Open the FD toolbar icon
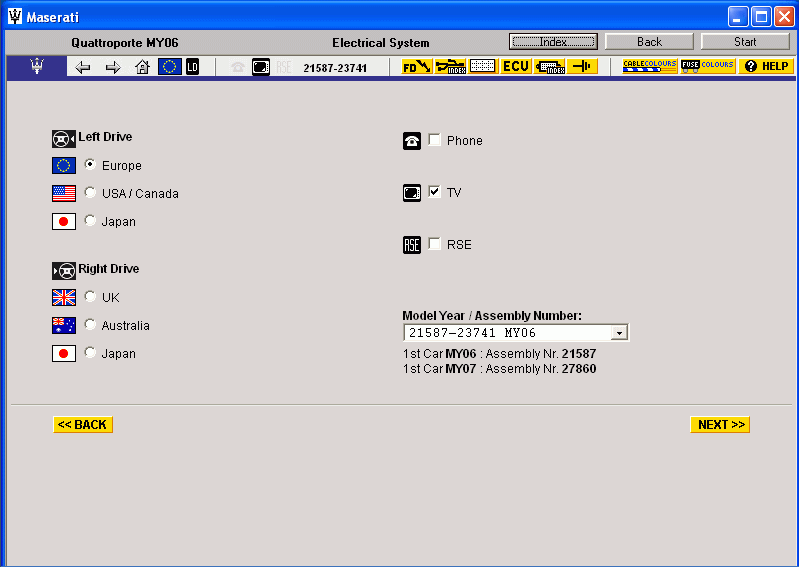This screenshot has width=799, height=567. [416, 67]
